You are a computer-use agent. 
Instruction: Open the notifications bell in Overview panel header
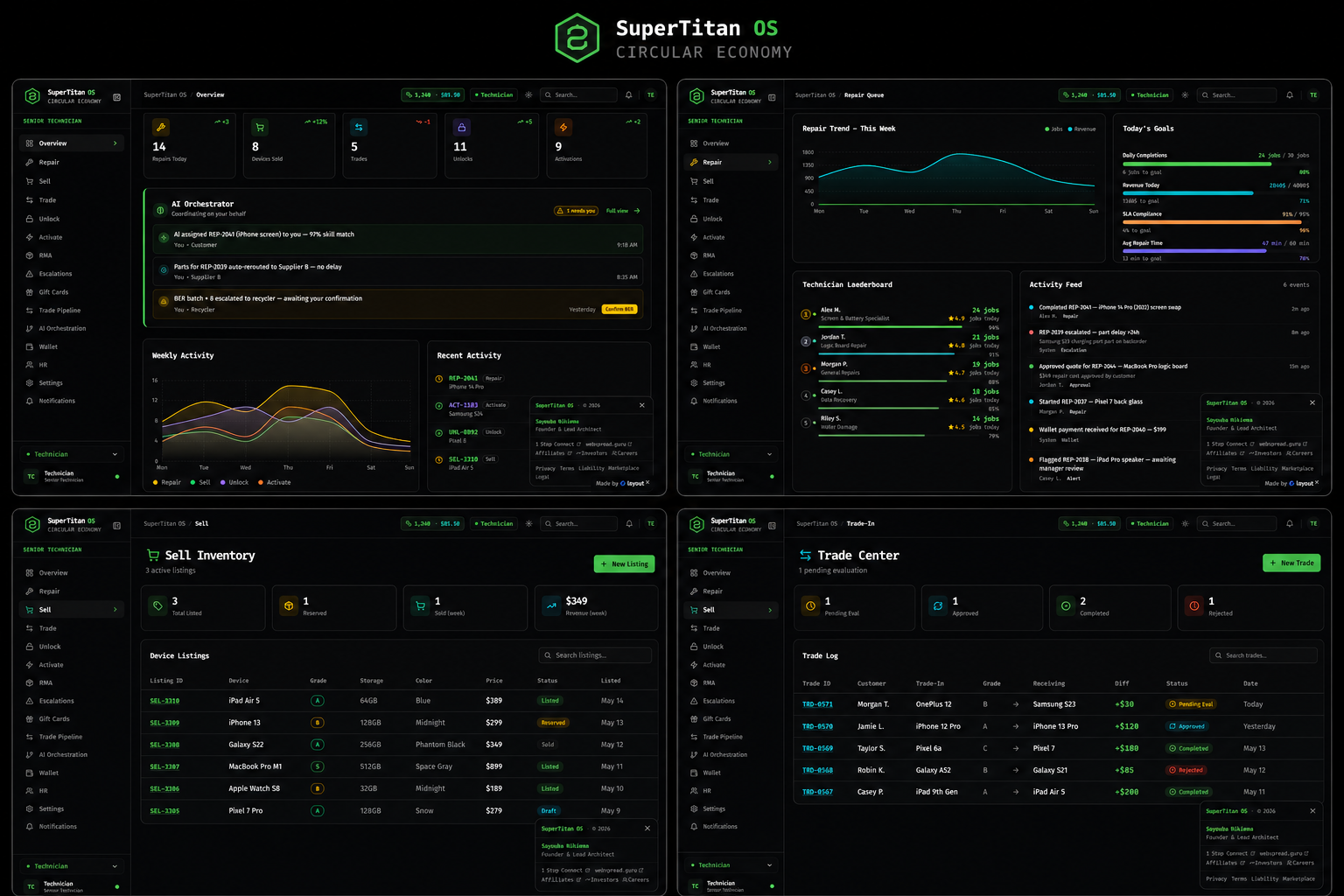click(x=628, y=94)
